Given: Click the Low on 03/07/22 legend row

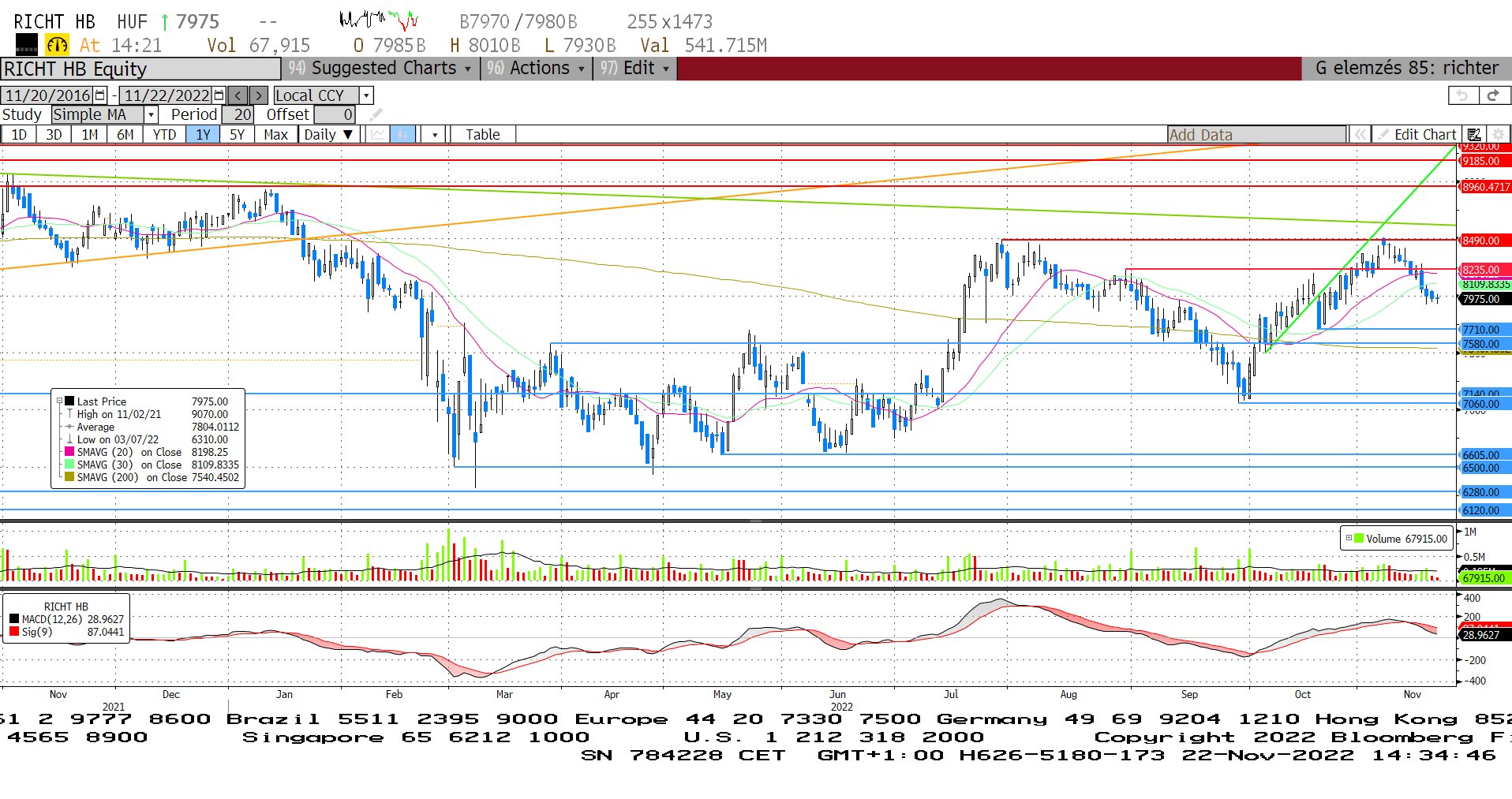Looking at the screenshot, I should [x=147, y=439].
